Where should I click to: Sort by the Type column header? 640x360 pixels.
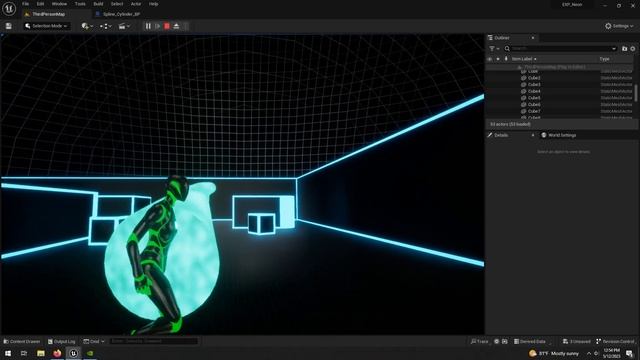604,59
